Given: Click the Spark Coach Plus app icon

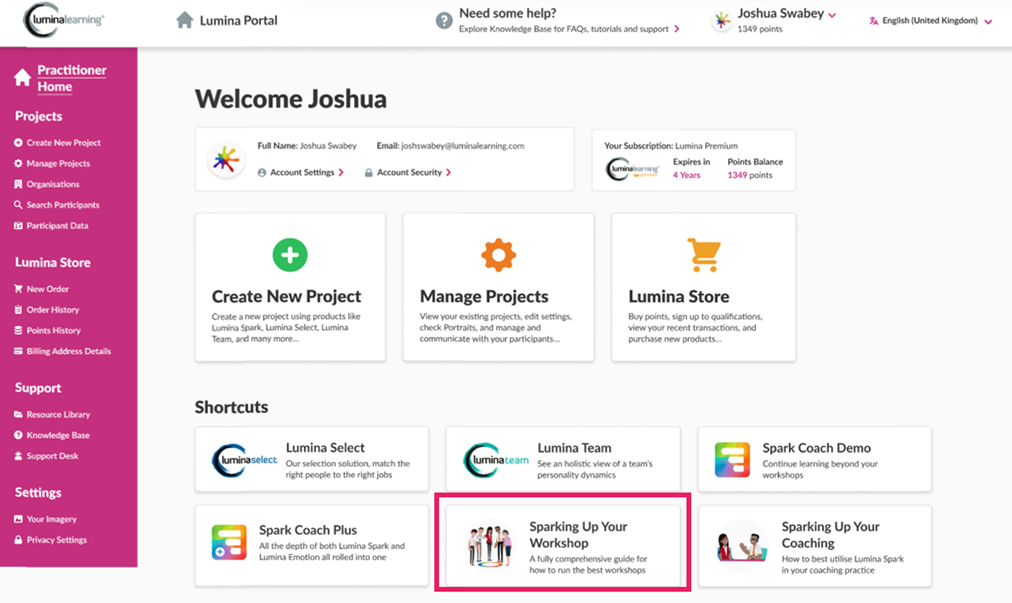Looking at the screenshot, I should (229, 542).
